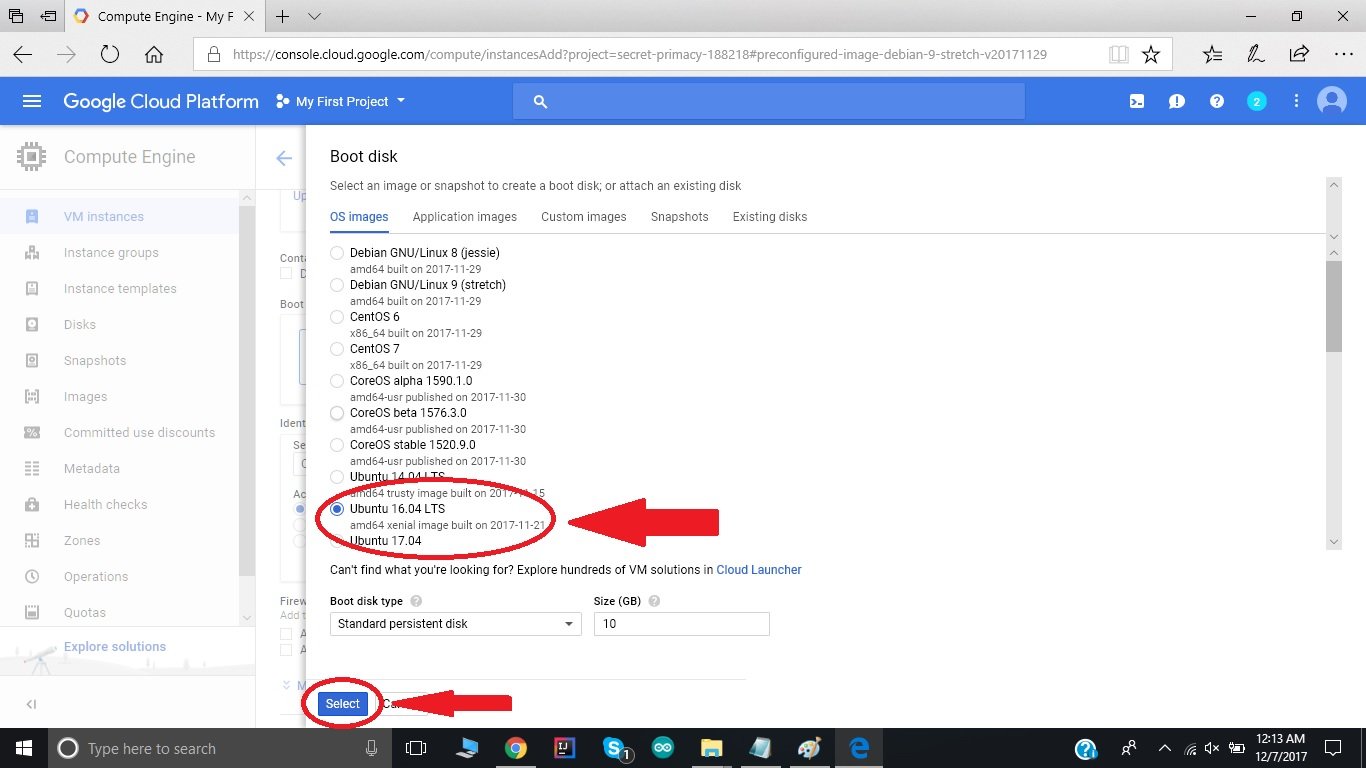Viewport: 1366px width, 768px height.
Task: Click the Size (GB) input field
Action: 682,624
